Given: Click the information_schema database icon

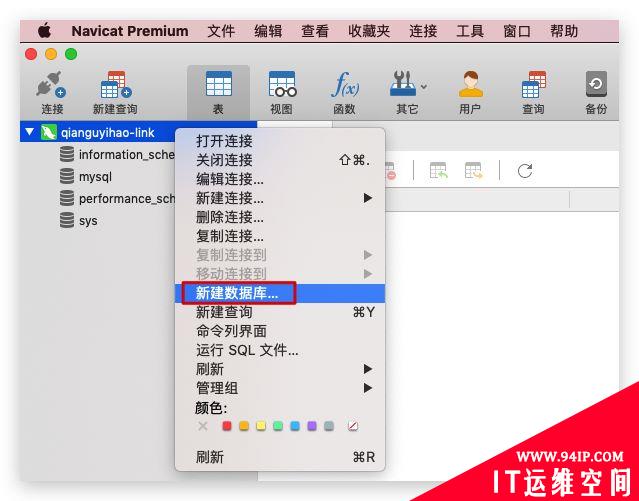Looking at the screenshot, I should pos(67,154).
